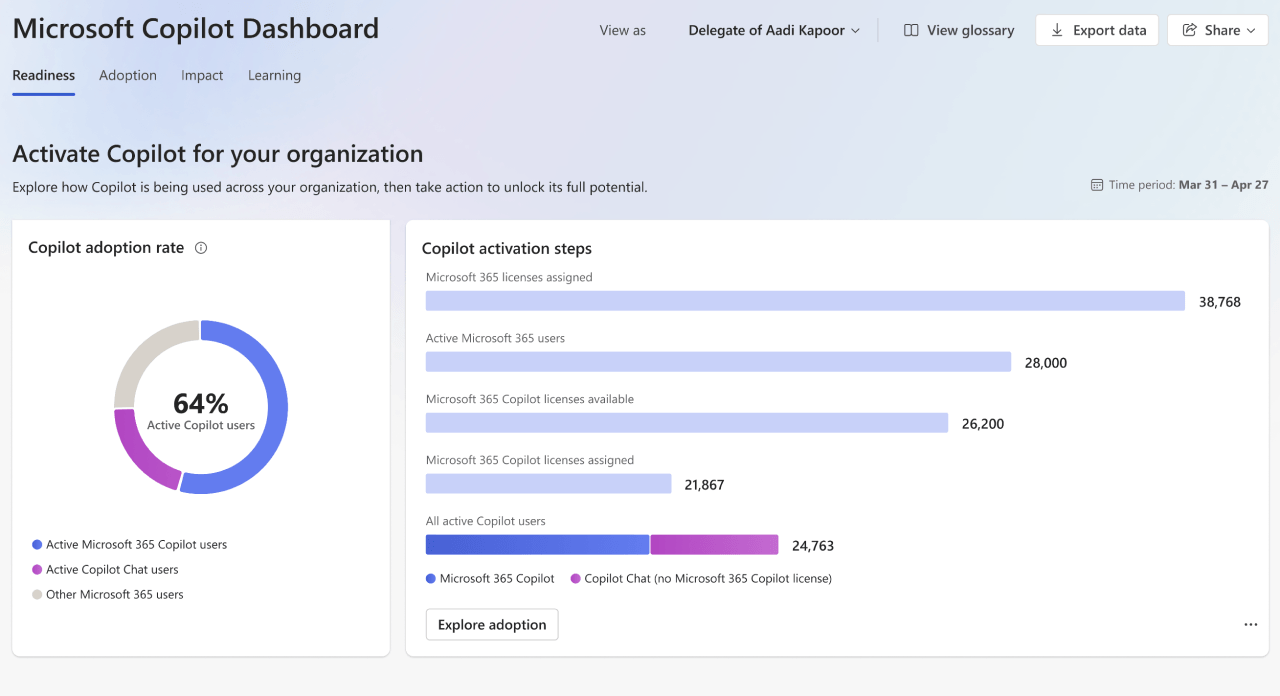Click the Microsoft 365 licenses assigned bar

click(x=805, y=301)
